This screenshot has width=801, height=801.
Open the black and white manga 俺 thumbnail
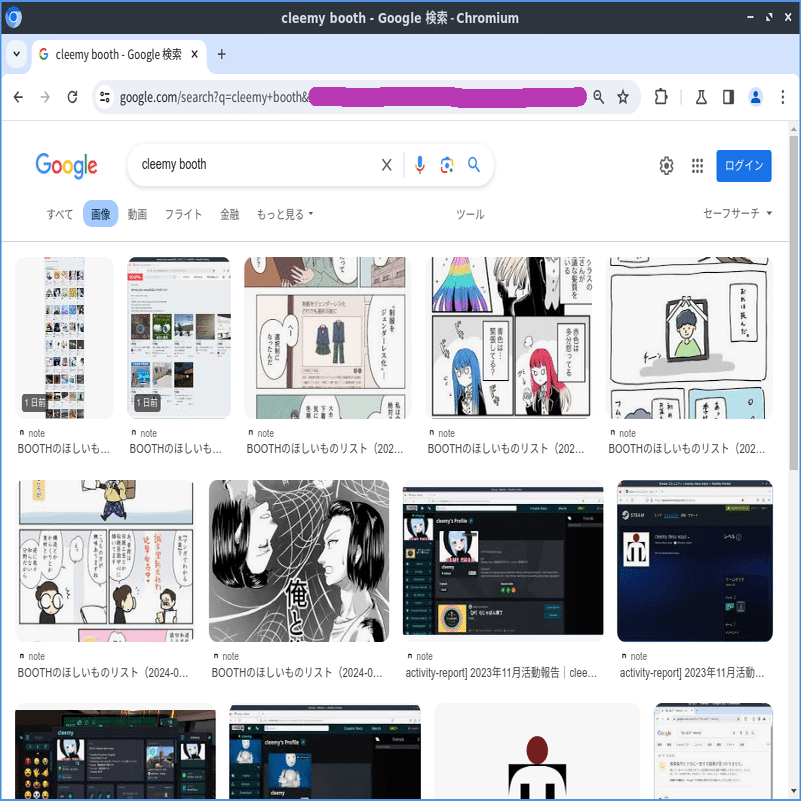point(299,560)
